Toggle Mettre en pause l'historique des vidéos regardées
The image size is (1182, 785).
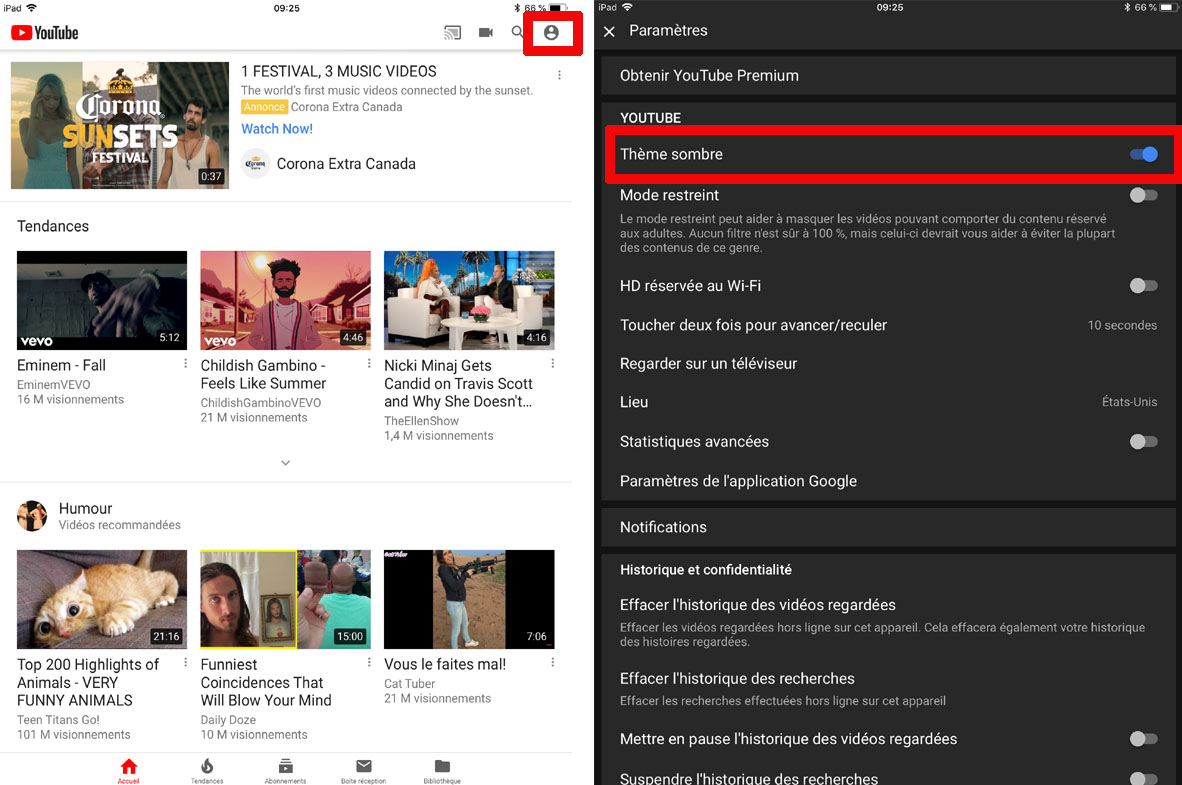pos(1143,739)
